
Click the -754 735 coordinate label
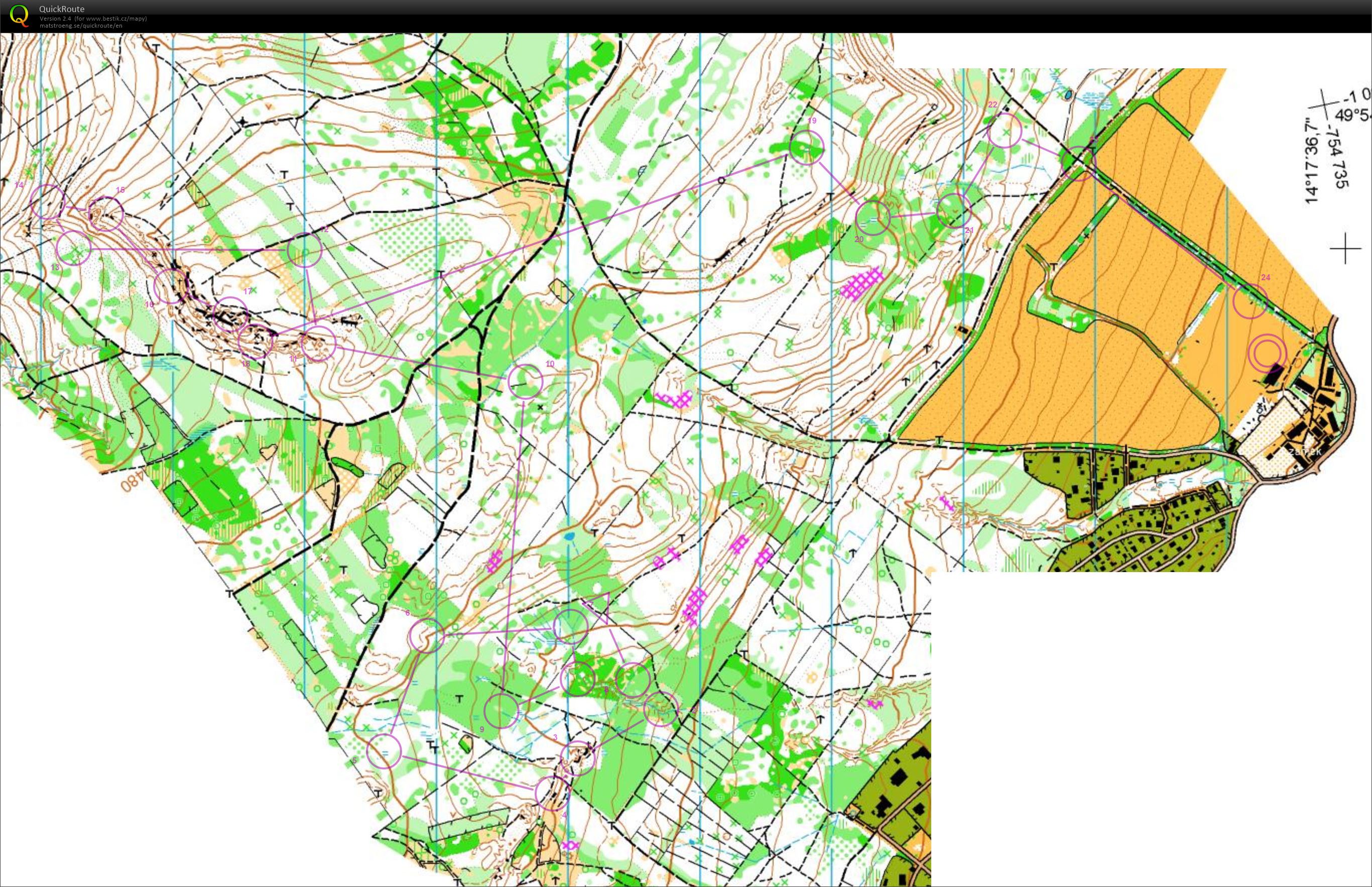(x=1336, y=157)
